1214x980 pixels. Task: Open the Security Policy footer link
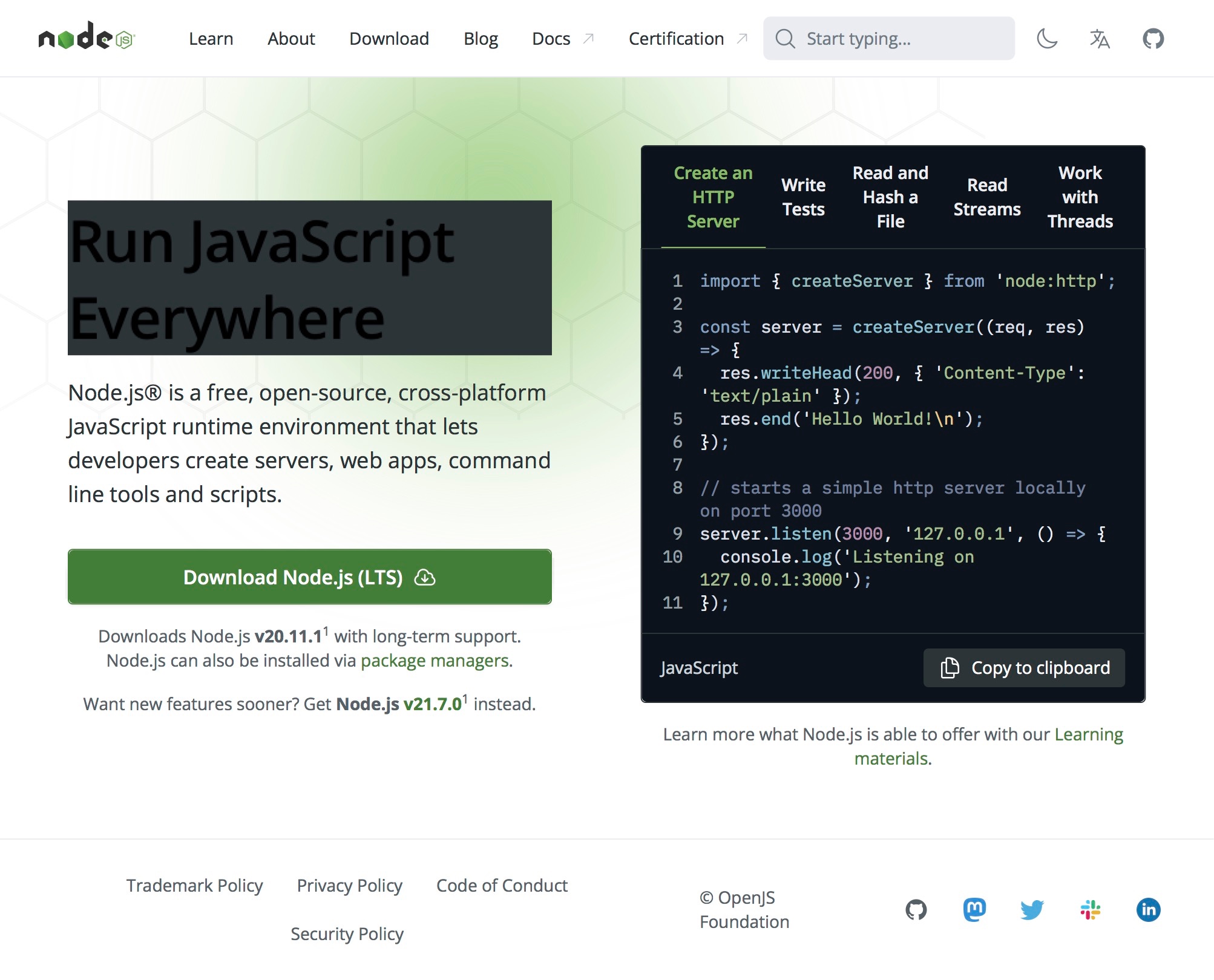click(x=347, y=933)
